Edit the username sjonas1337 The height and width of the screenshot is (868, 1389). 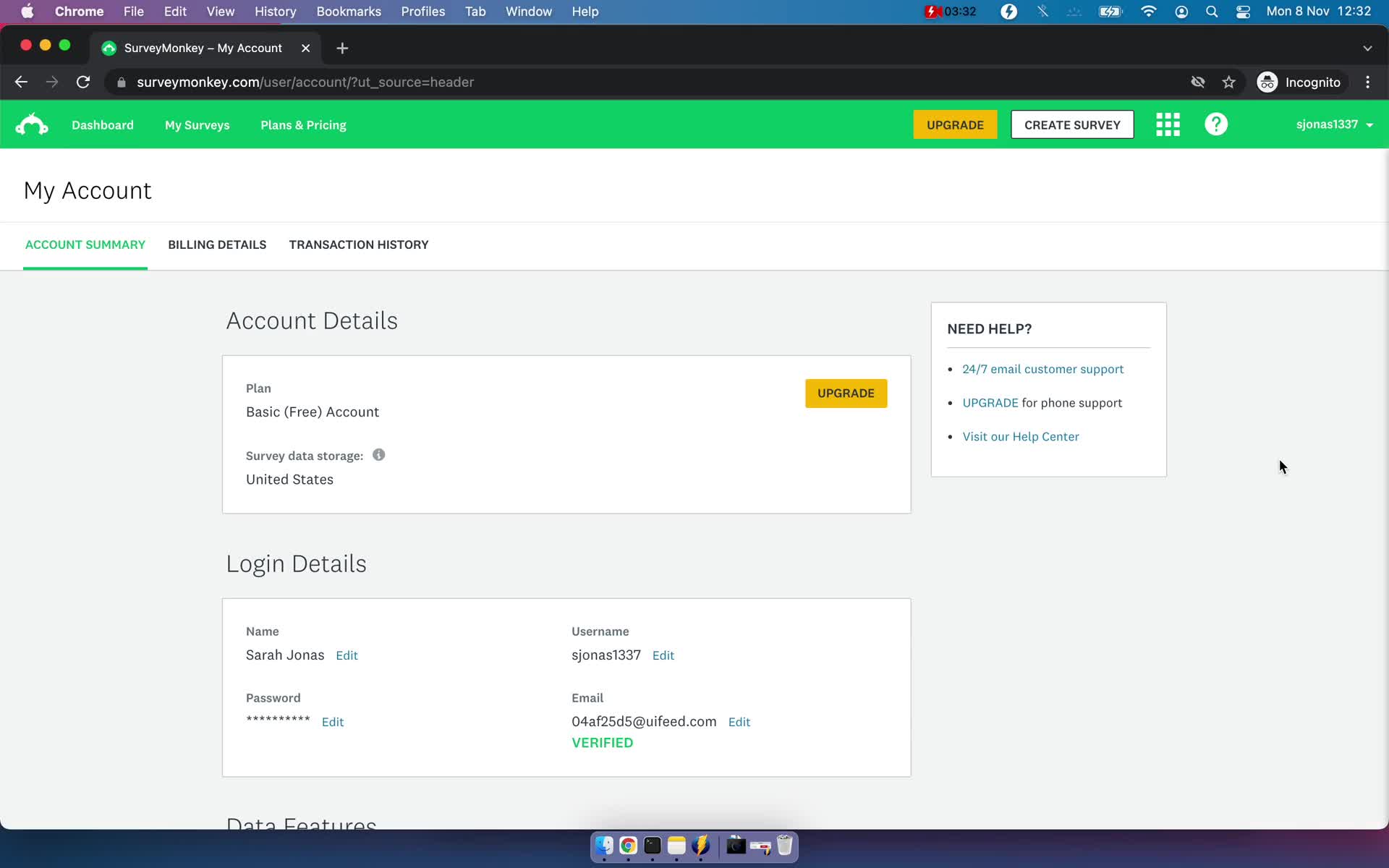point(663,655)
